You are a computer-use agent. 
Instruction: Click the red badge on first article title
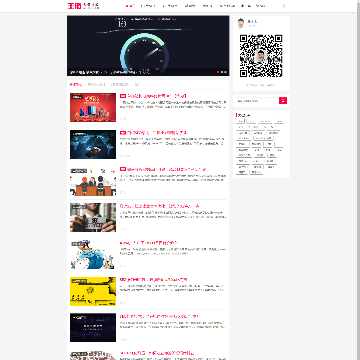(123, 96)
